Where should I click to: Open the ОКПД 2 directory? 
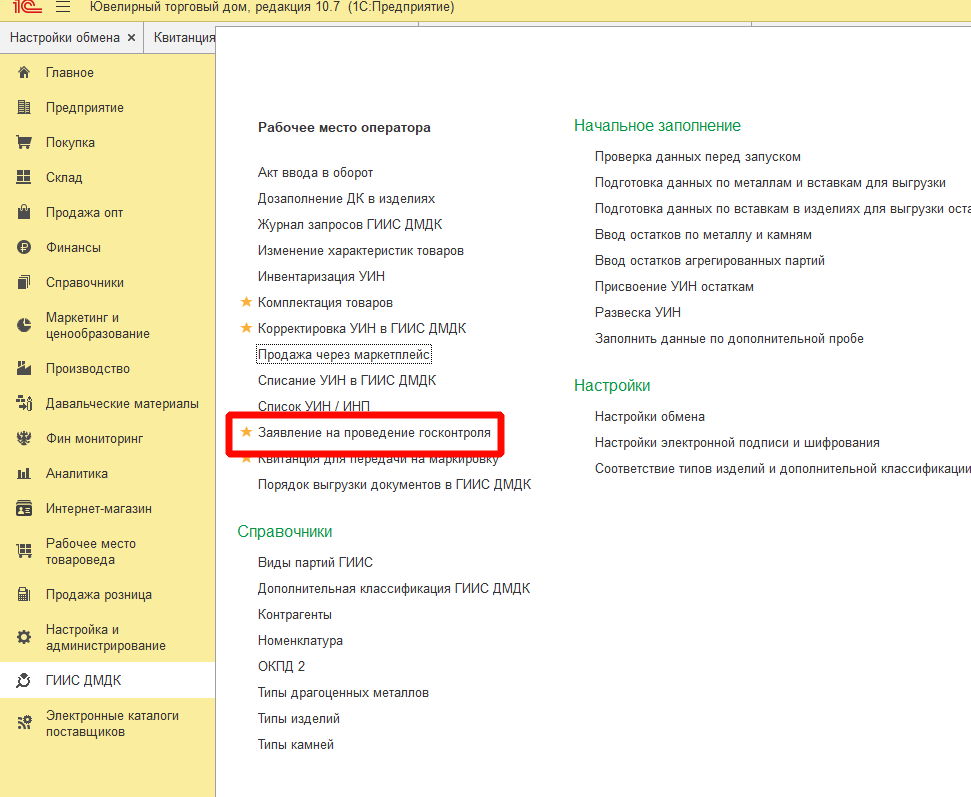(x=281, y=666)
